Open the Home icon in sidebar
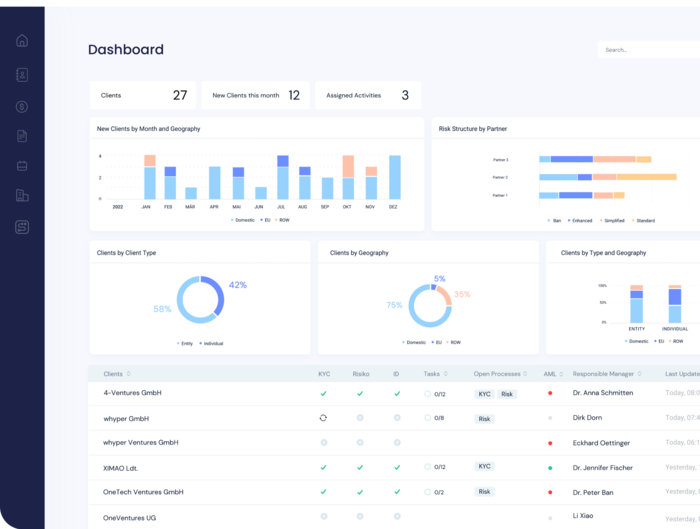This screenshot has width=700, height=529. click(x=22, y=41)
